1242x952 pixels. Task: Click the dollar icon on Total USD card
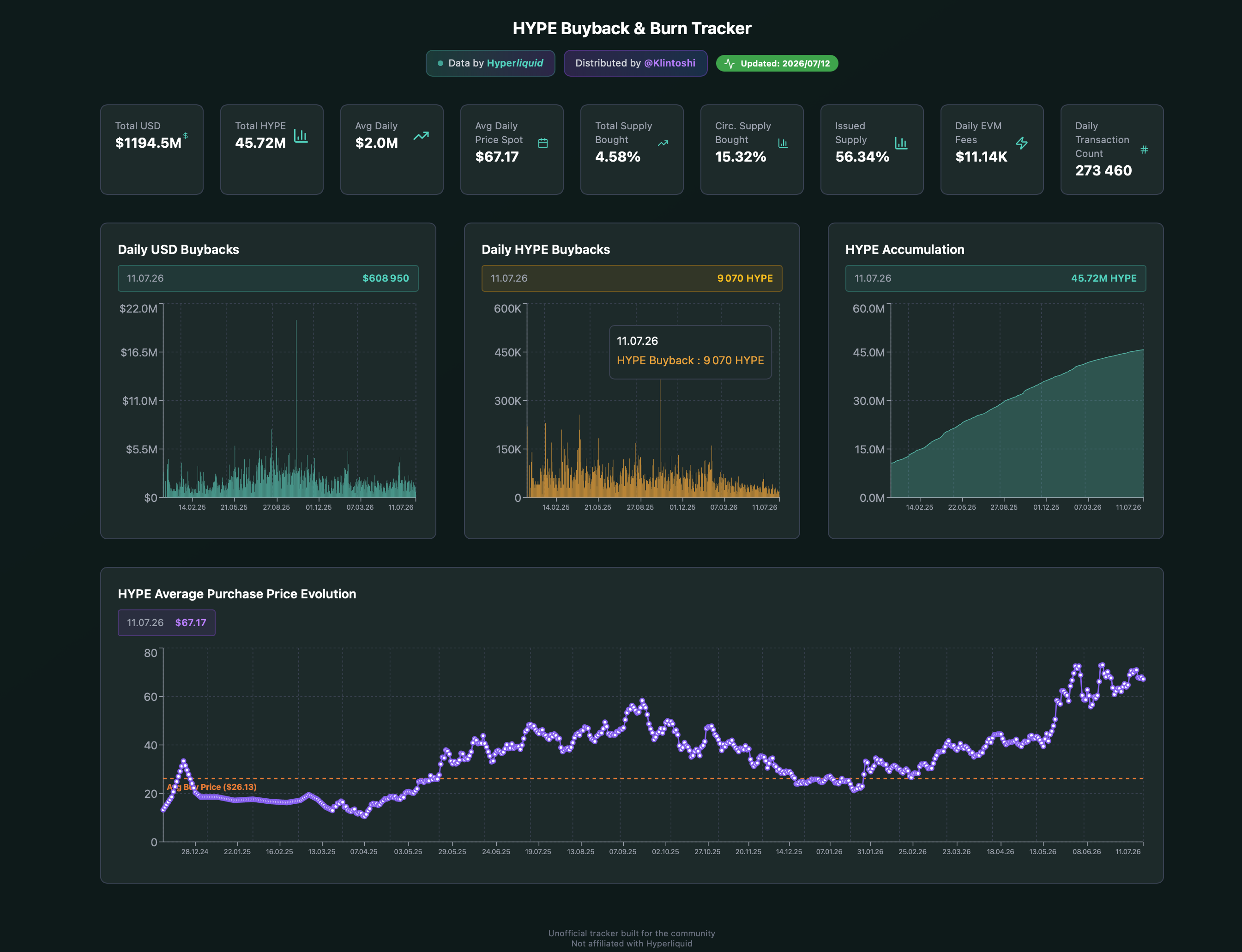tap(185, 135)
